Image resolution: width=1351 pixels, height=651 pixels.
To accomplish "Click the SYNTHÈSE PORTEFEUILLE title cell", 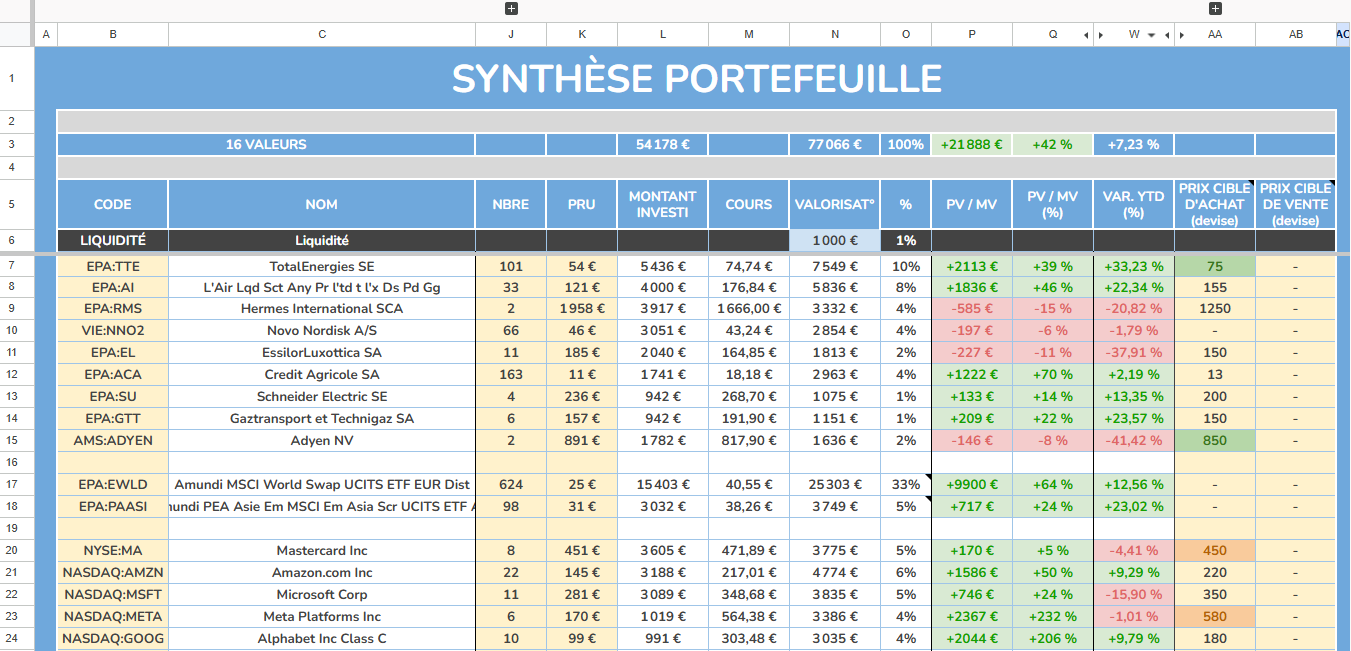I will tap(696, 78).
